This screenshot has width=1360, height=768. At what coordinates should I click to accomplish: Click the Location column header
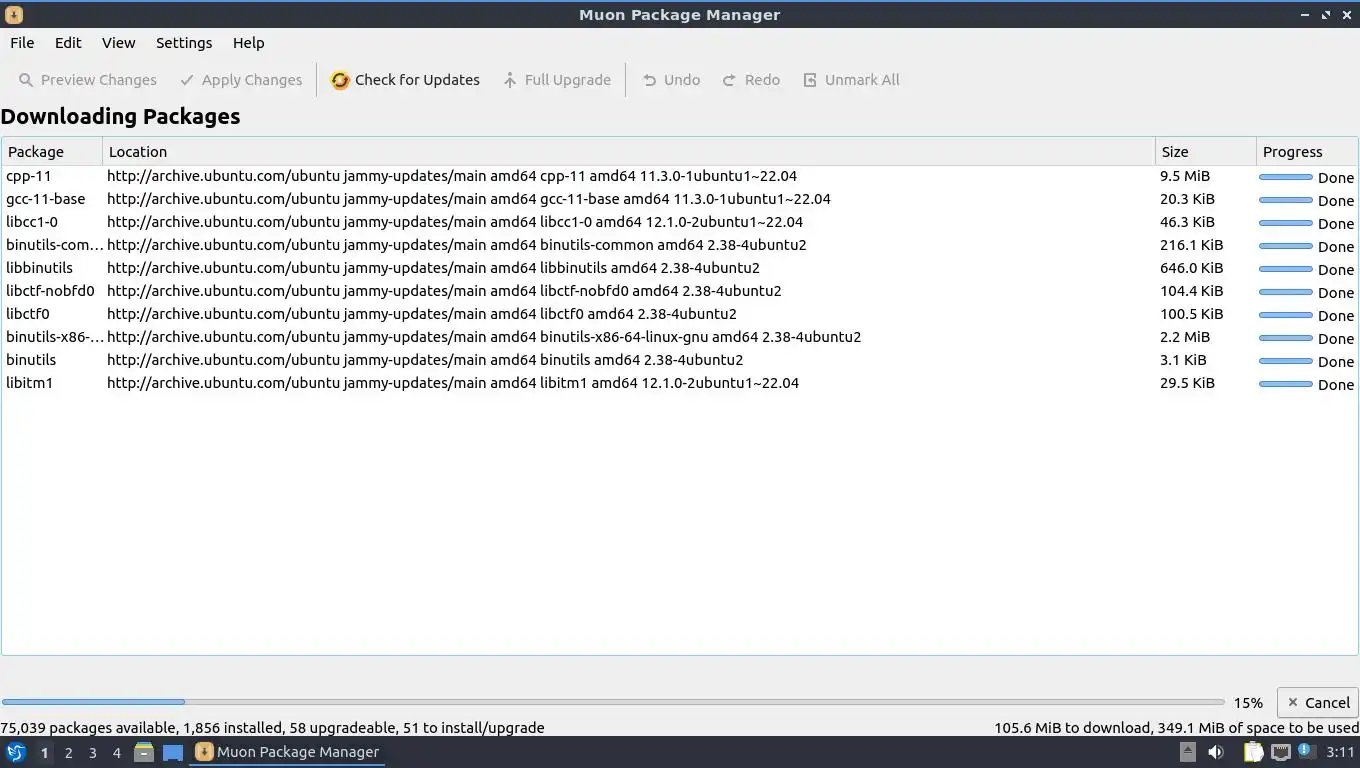[x=628, y=152]
